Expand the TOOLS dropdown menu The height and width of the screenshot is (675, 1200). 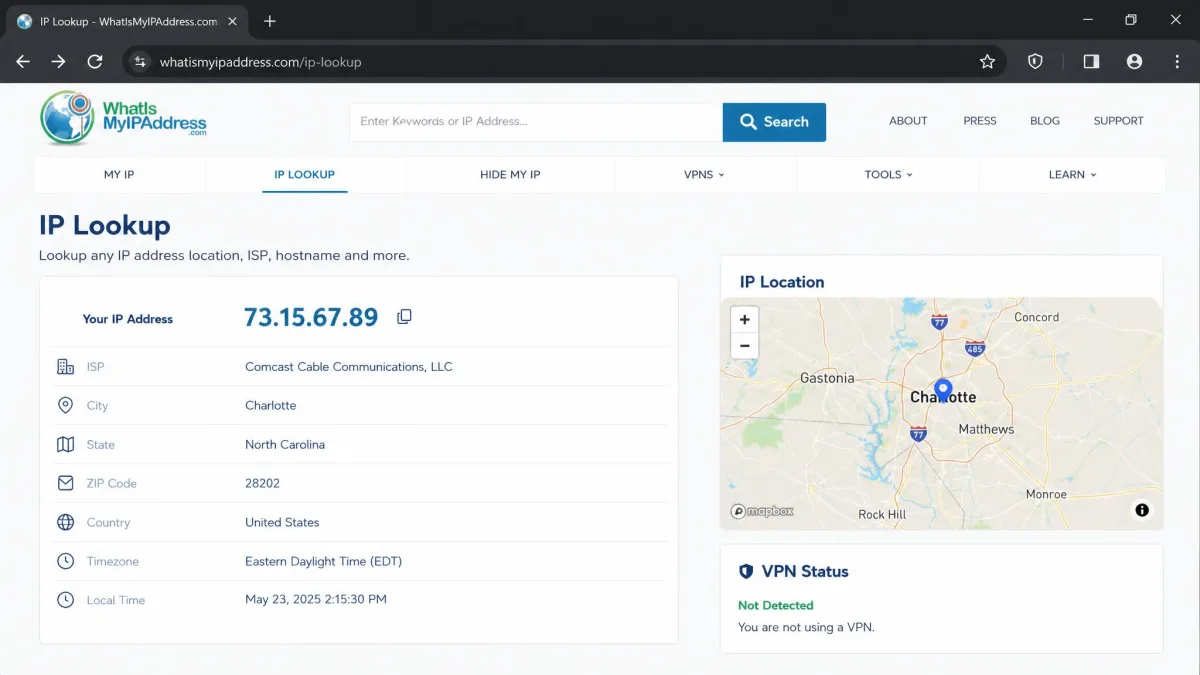(x=888, y=174)
